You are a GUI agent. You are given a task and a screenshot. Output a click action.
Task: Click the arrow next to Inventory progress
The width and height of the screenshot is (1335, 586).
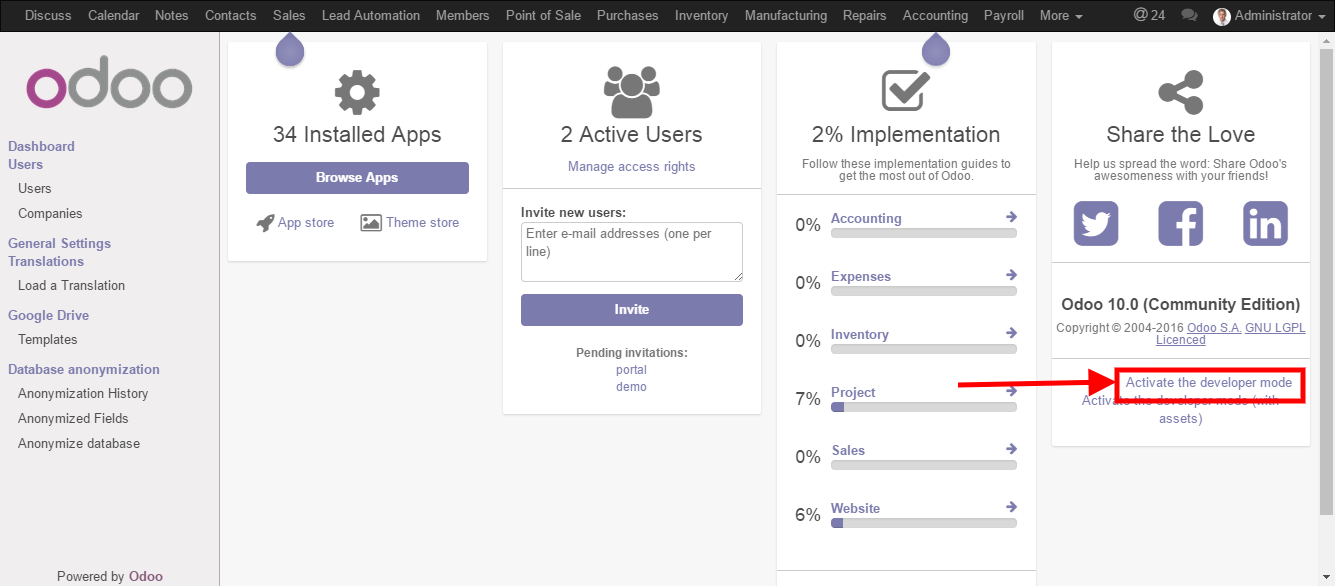point(1011,333)
